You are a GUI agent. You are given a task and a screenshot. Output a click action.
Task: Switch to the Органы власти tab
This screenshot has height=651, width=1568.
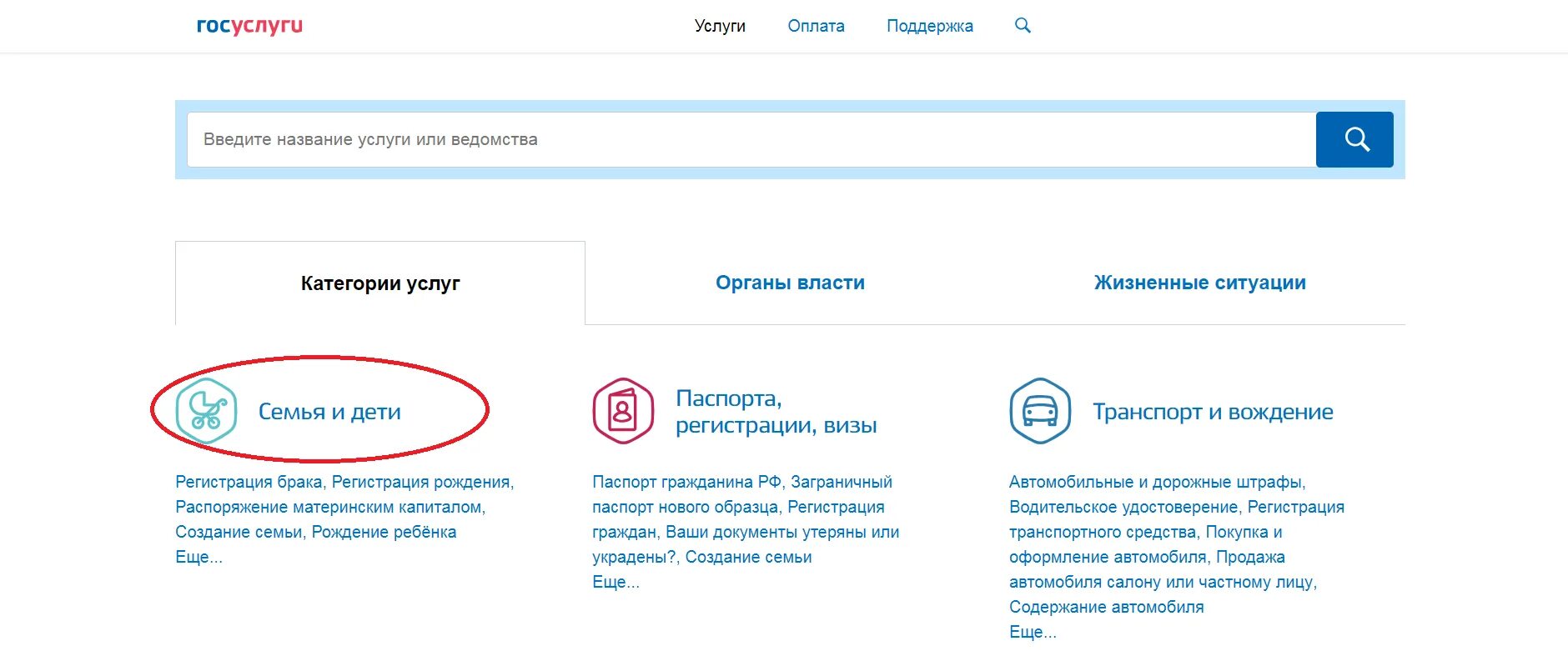click(790, 283)
